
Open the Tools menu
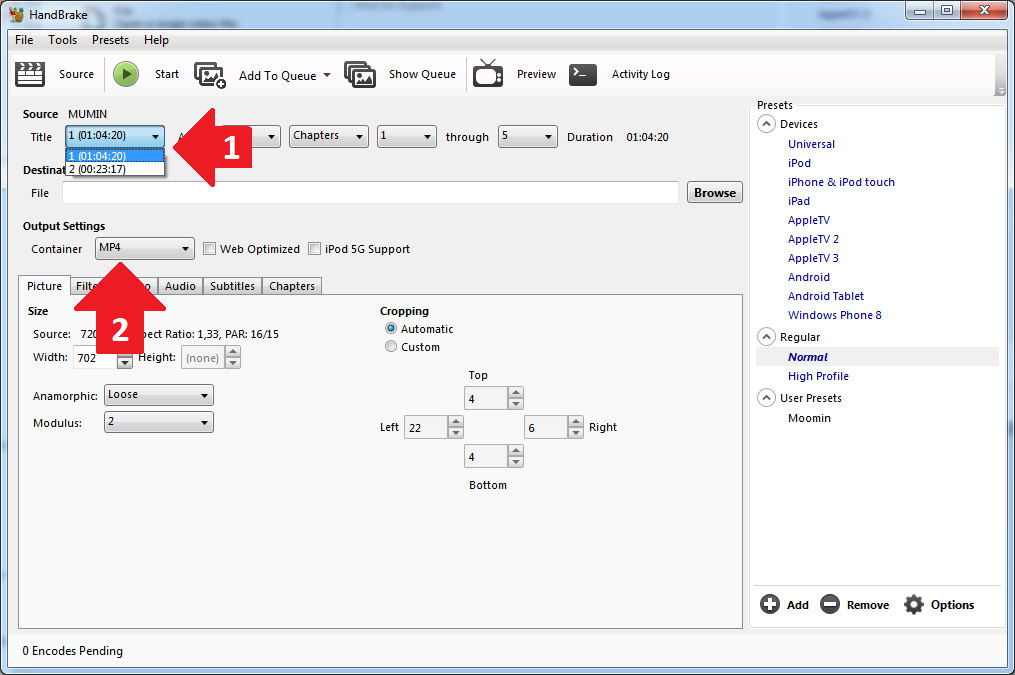point(62,39)
